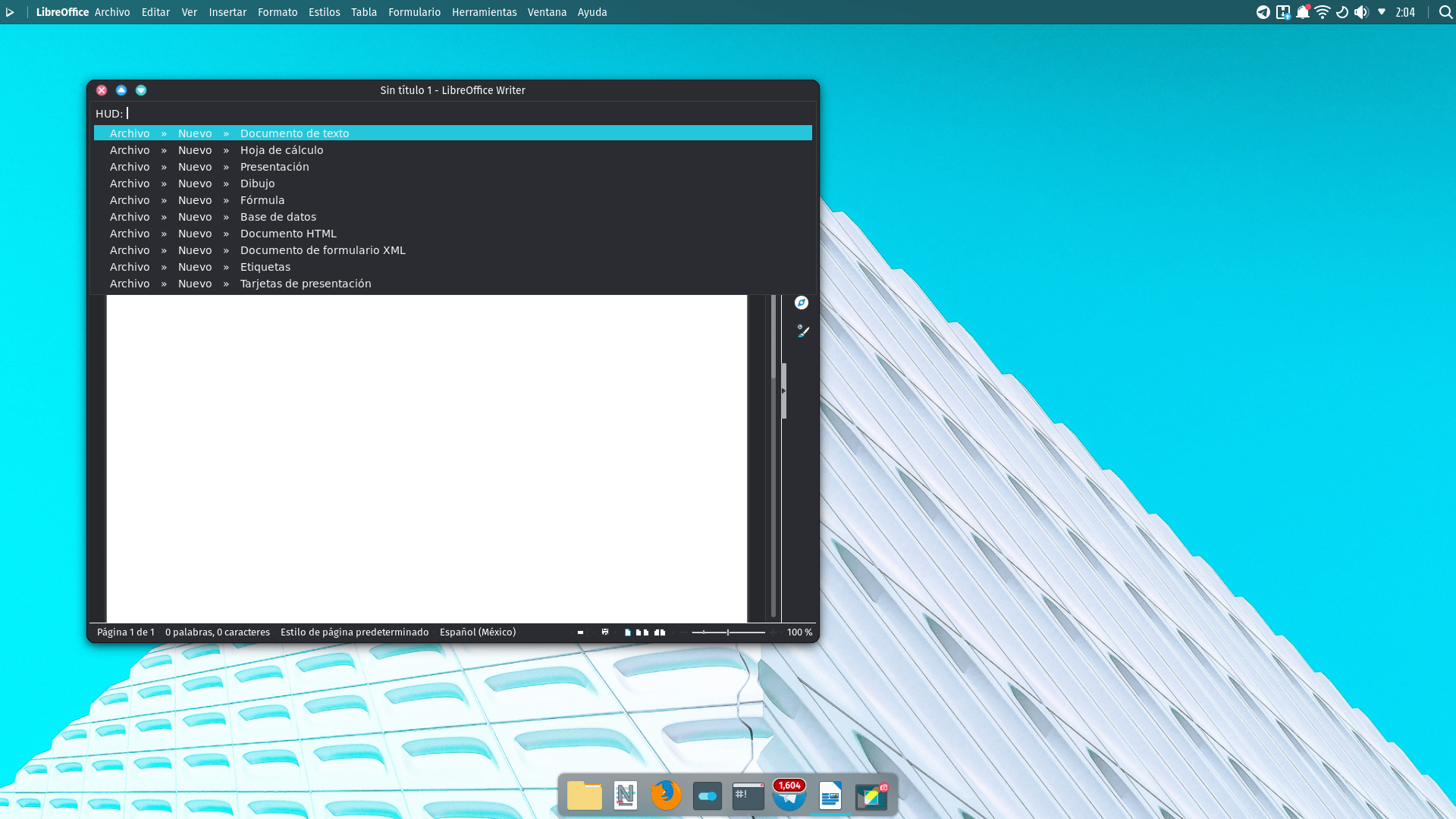Select HUD result Documento HTML
The height and width of the screenshot is (819, 1456).
453,234
